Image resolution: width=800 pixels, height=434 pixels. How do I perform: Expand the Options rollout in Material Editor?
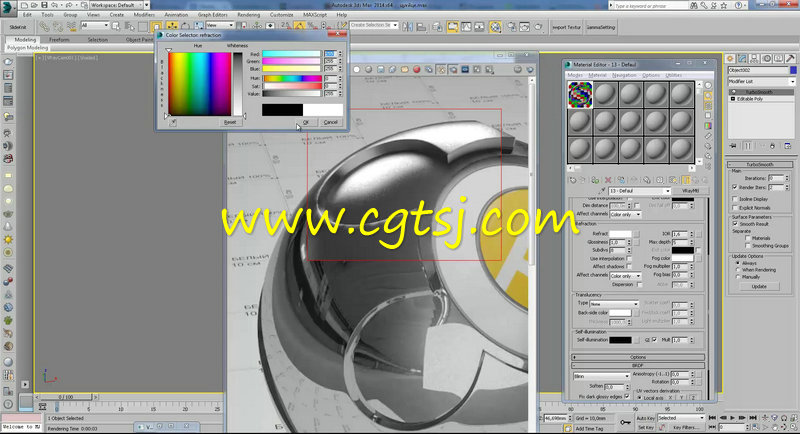[x=638, y=357]
